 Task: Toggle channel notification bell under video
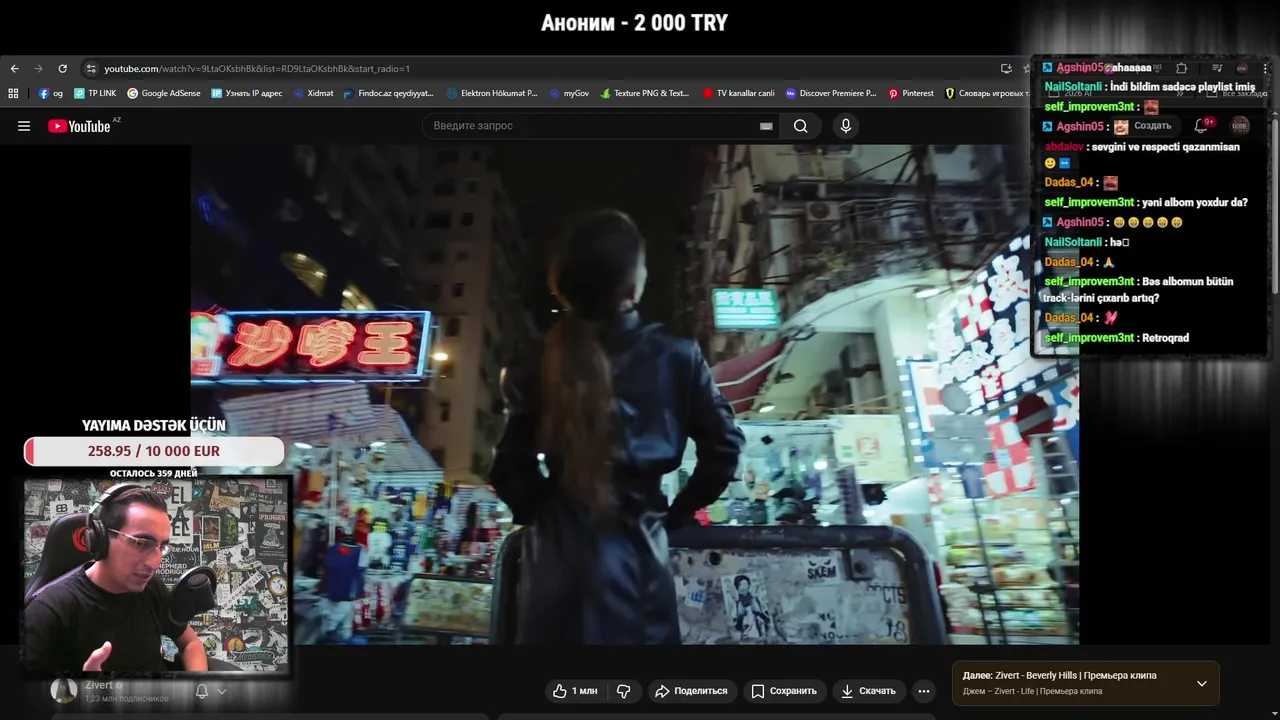202,691
